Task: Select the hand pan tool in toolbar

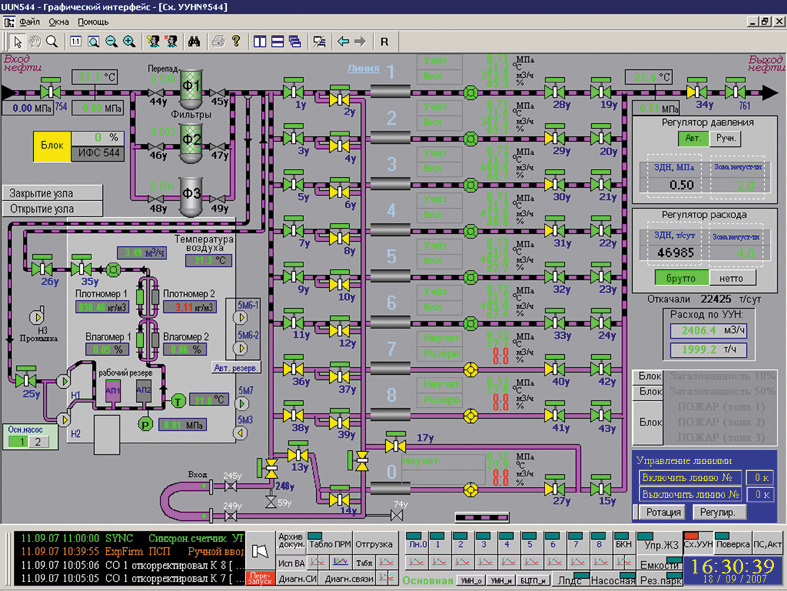Action: pyautogui.click(x=35, y=41)
